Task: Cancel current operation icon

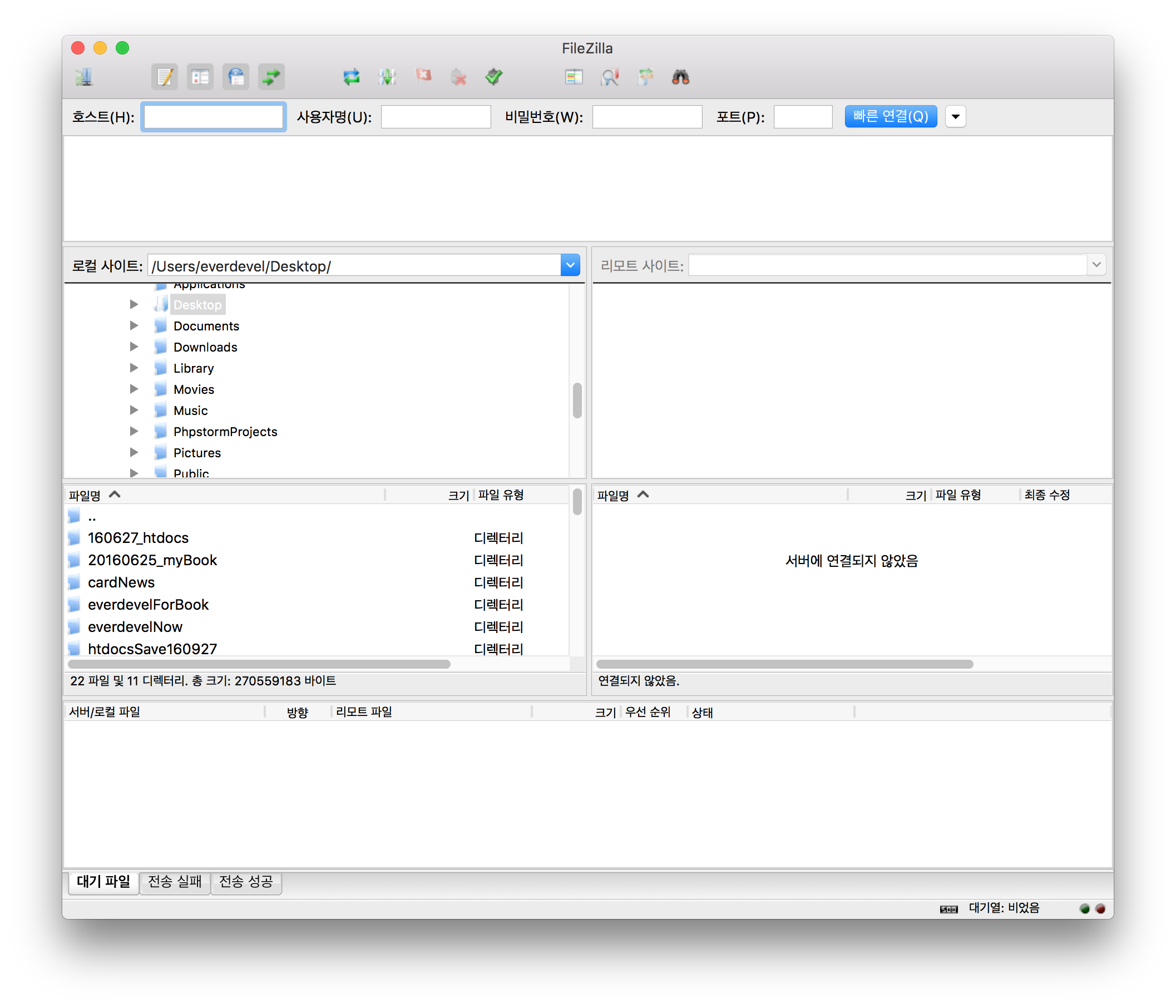Action: click(x=423, y=77)
